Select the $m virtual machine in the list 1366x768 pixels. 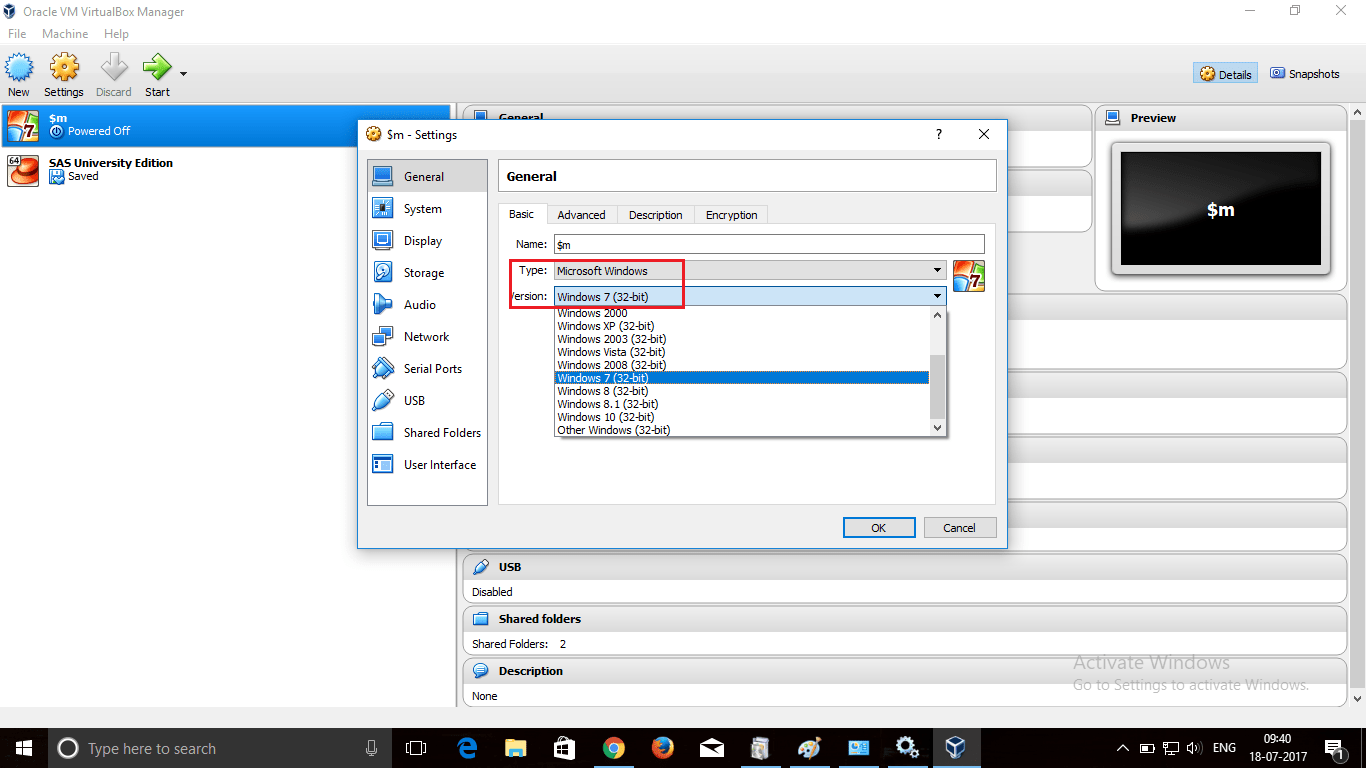pyautogui.click(x=226, y=125)
